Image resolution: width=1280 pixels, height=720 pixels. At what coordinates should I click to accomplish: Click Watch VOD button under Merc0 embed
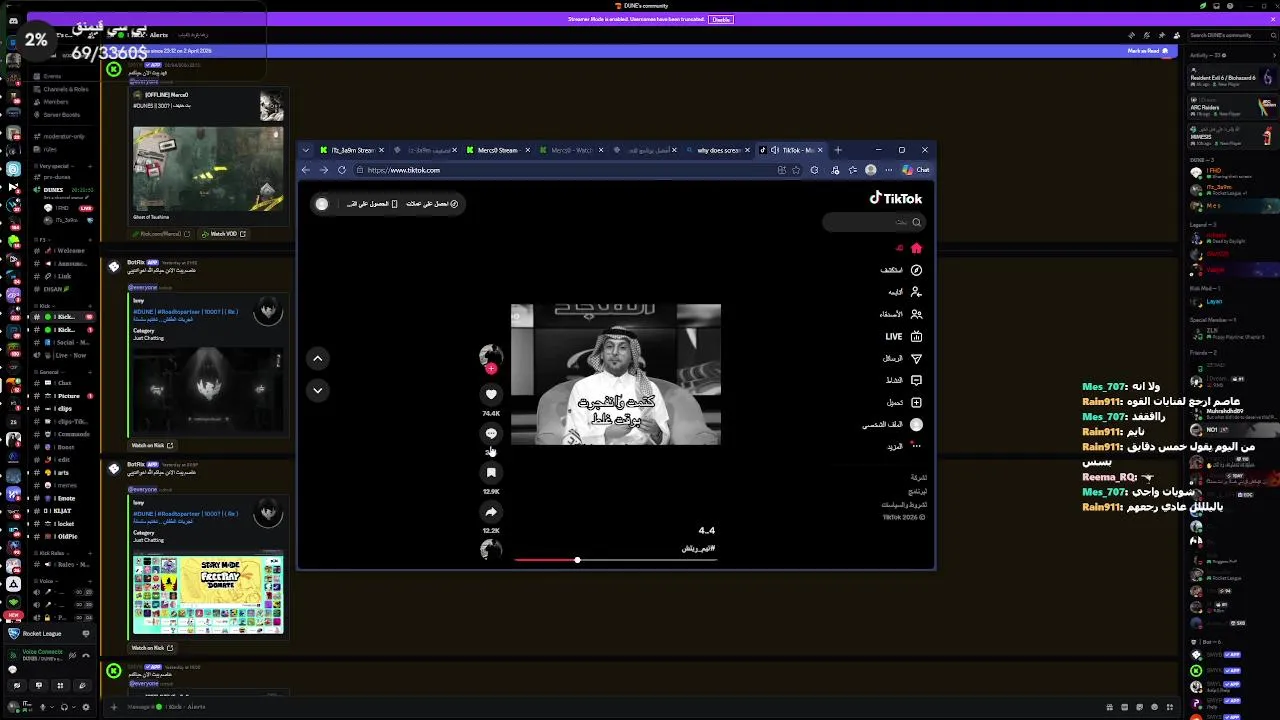point(224,234)
